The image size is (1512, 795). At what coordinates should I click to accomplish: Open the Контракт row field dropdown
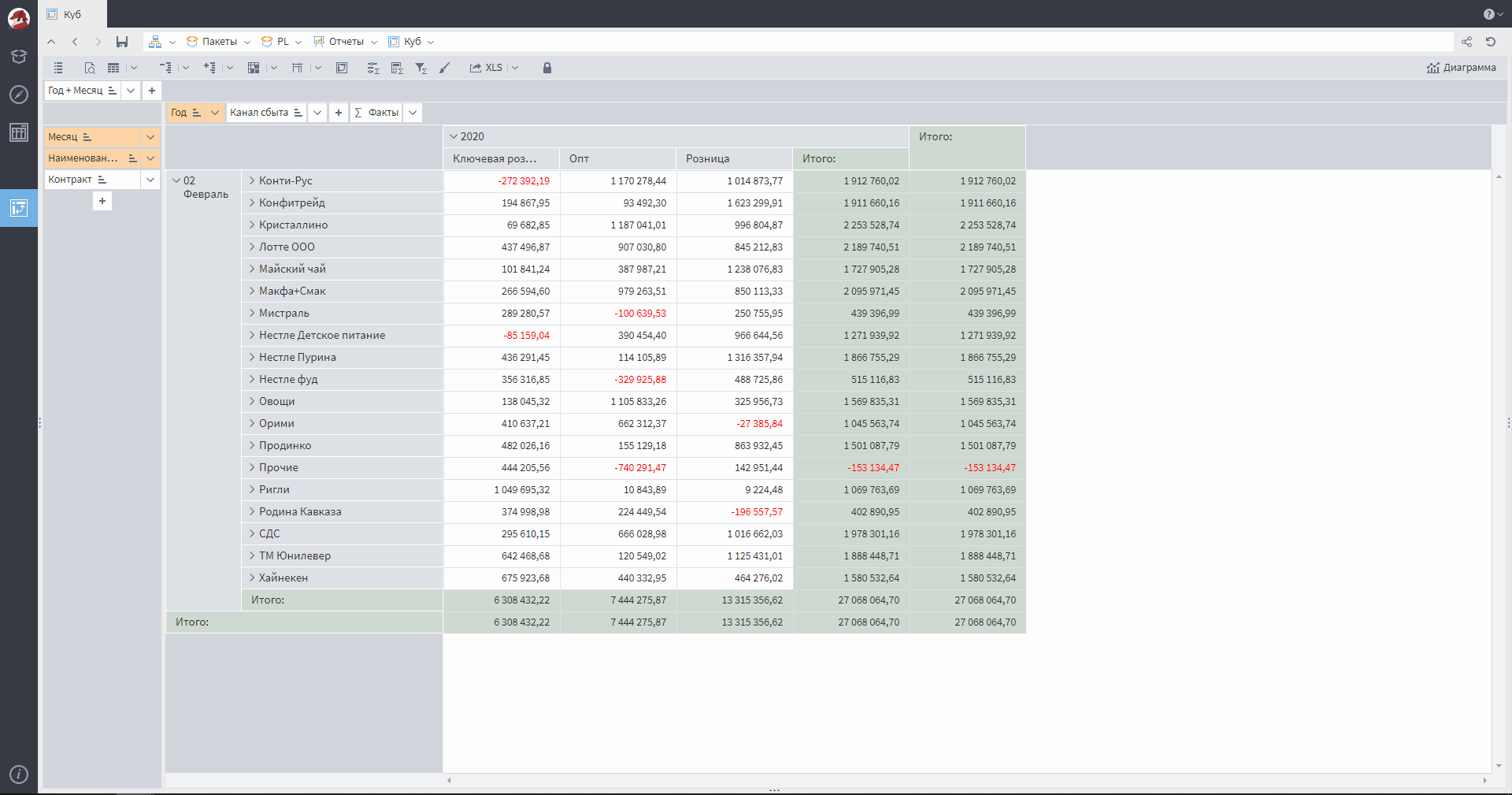point(150,180)
